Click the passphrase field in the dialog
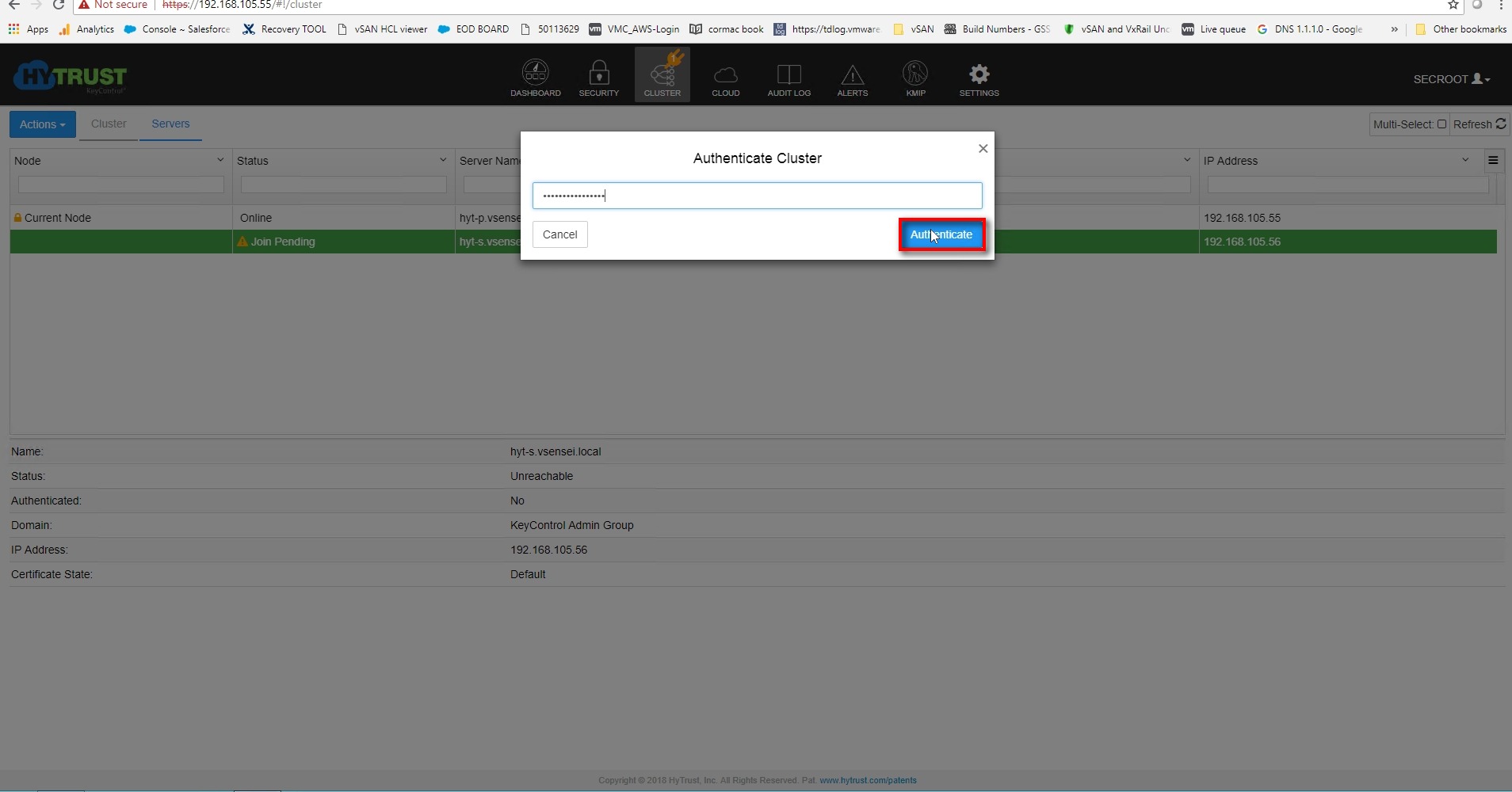 pyautogui.click(x=757, y=196)
